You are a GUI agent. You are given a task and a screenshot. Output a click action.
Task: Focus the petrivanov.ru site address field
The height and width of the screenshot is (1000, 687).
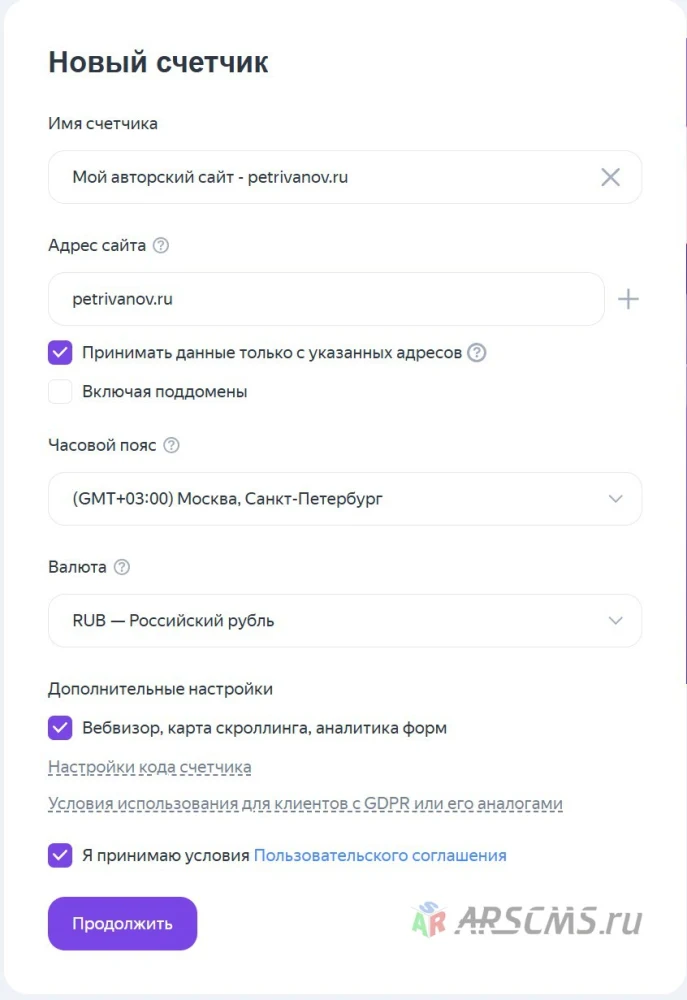click(326, 299)
